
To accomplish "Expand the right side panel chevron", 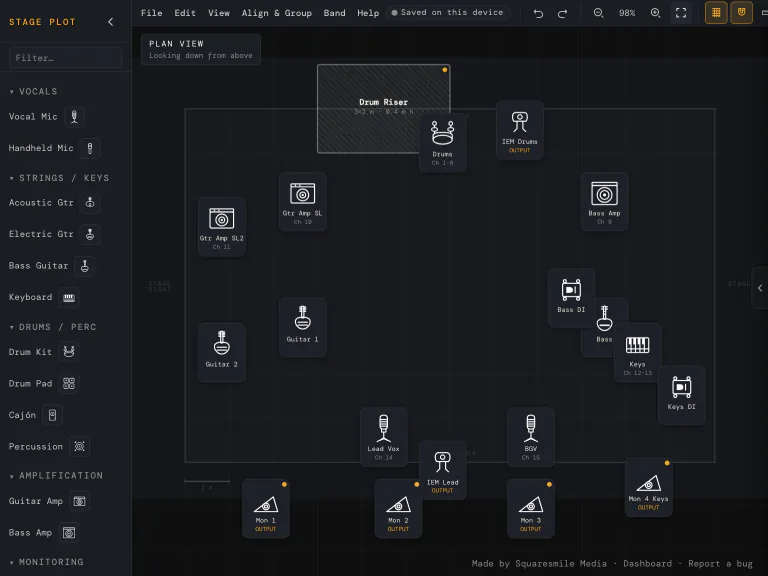I will click(760, 288).
